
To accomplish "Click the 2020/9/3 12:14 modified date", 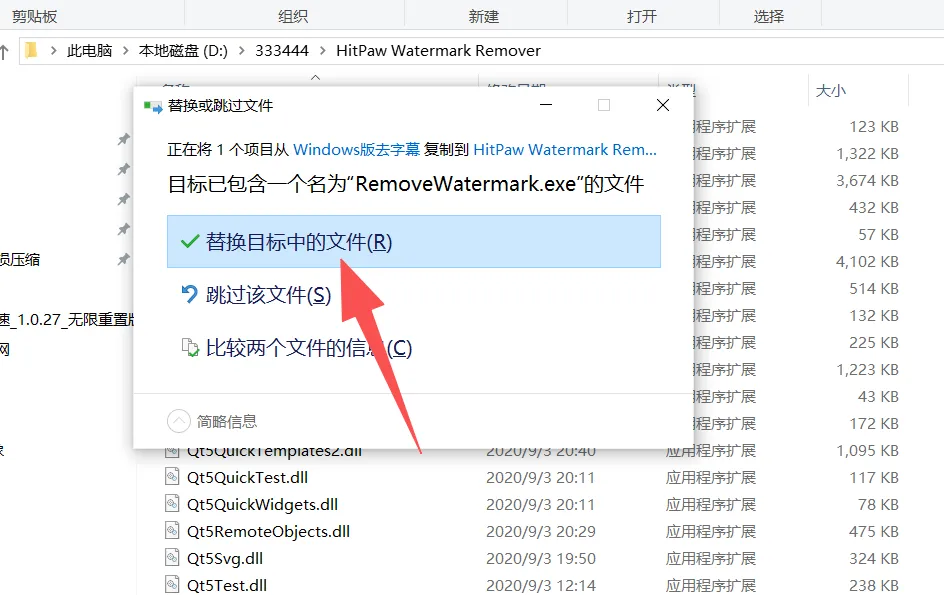I will [x=541, y=585].
